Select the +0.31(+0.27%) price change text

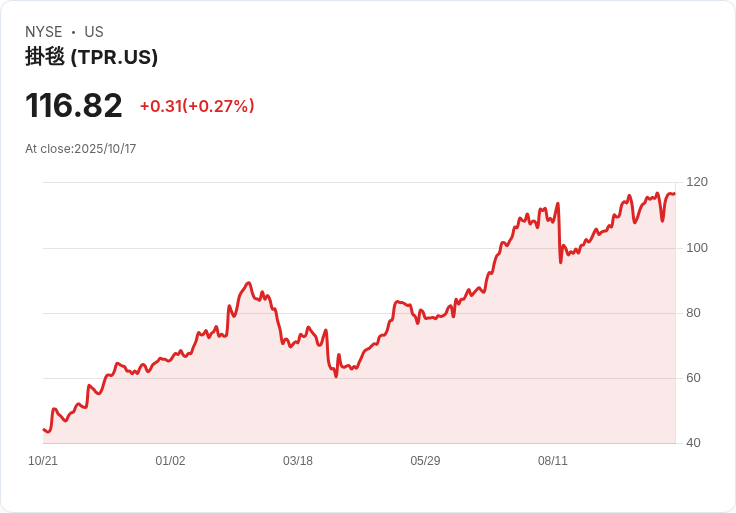pos(197,106)
